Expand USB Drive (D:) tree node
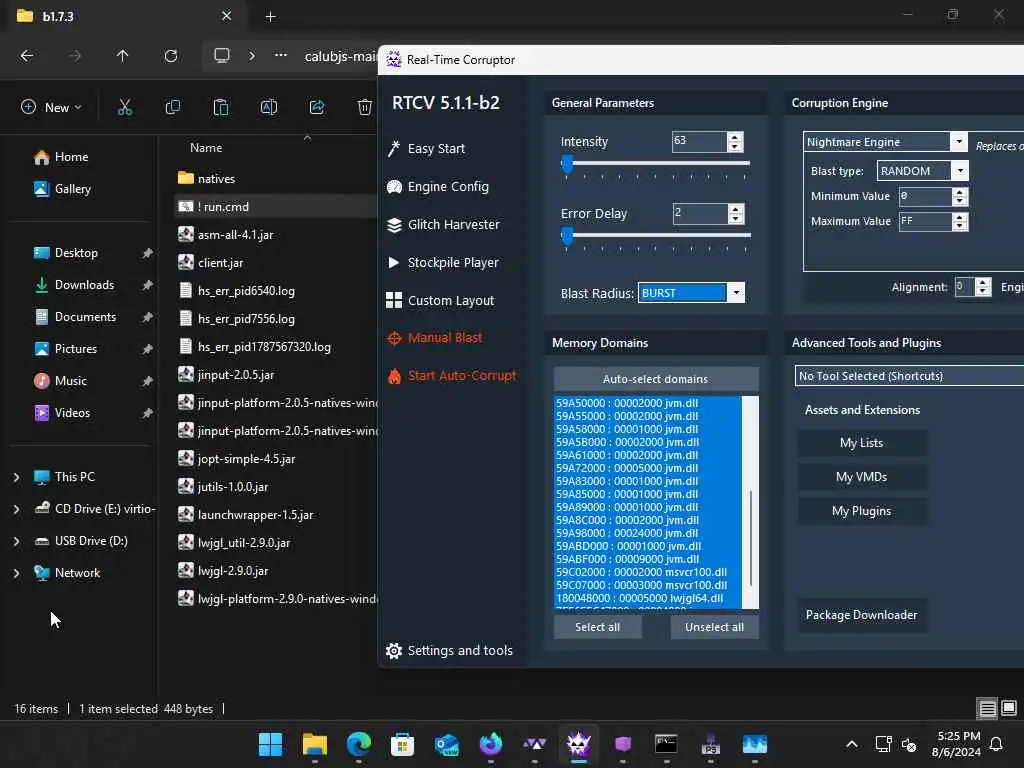Viewport: 1024px width, 768px height. 16,541
